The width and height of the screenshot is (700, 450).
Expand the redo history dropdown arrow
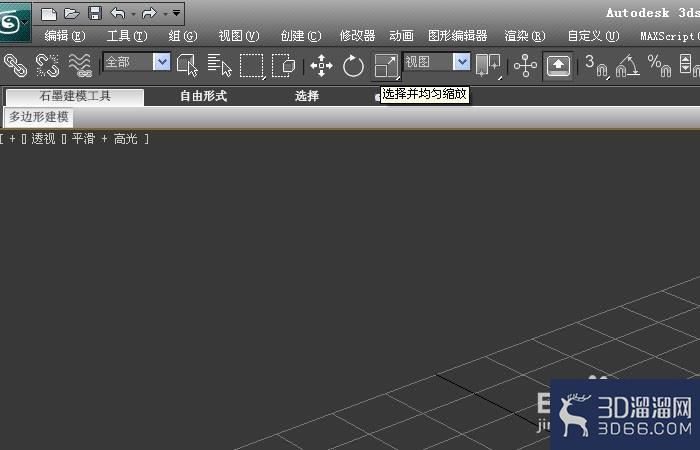165,14
